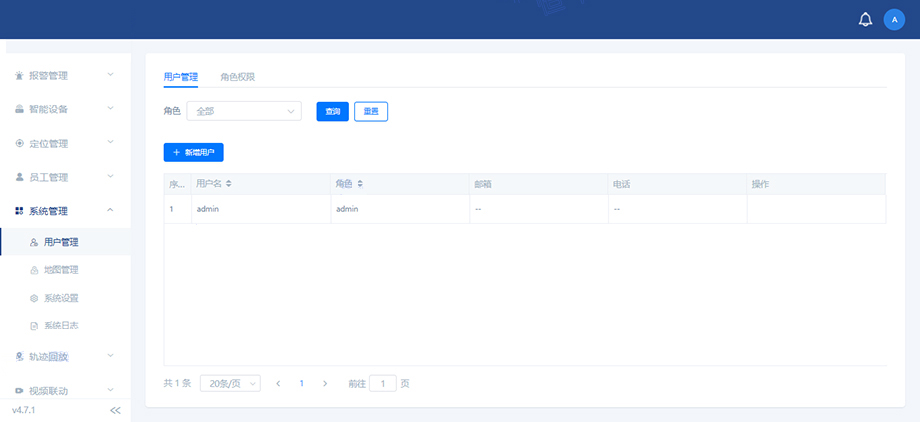The width and height of the screenshot is (920, 422).
Task: Collapse sidebar with double-chevron icon
Action: pos(115,410)
